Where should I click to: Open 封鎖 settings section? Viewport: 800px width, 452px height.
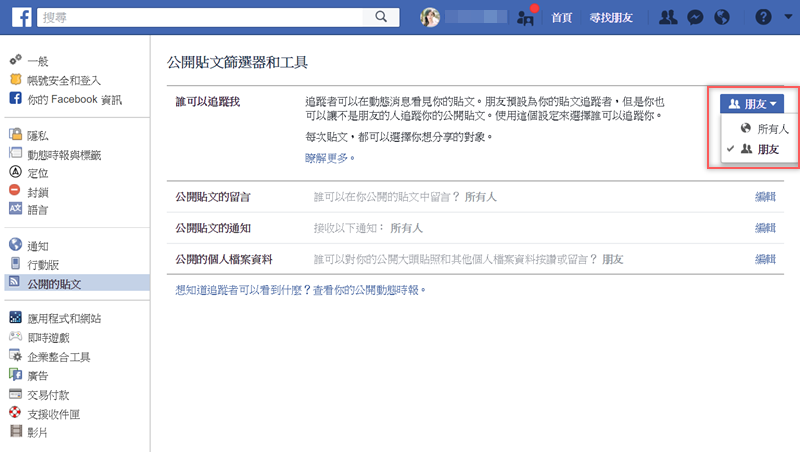pos(38,192)
